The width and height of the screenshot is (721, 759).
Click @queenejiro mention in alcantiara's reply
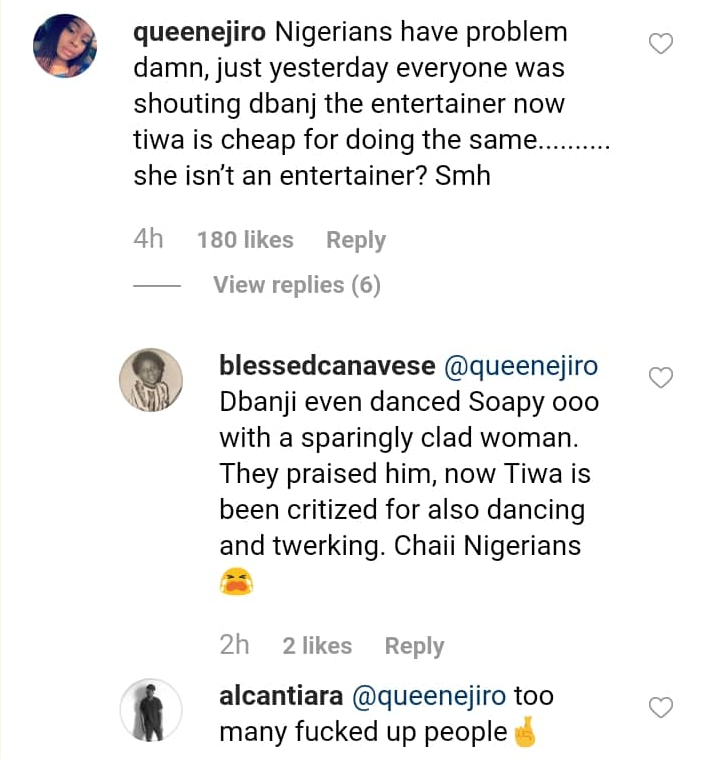(432, 696)
